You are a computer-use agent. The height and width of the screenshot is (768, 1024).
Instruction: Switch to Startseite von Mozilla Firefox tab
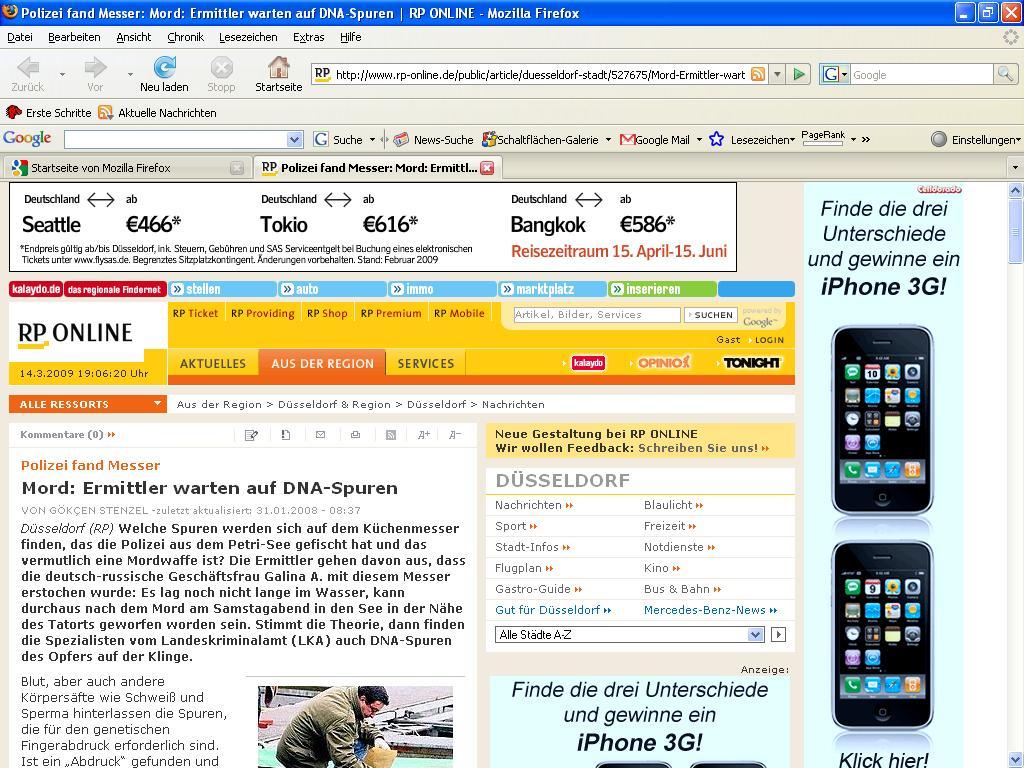pyautogui.click(x=127, y=168)
